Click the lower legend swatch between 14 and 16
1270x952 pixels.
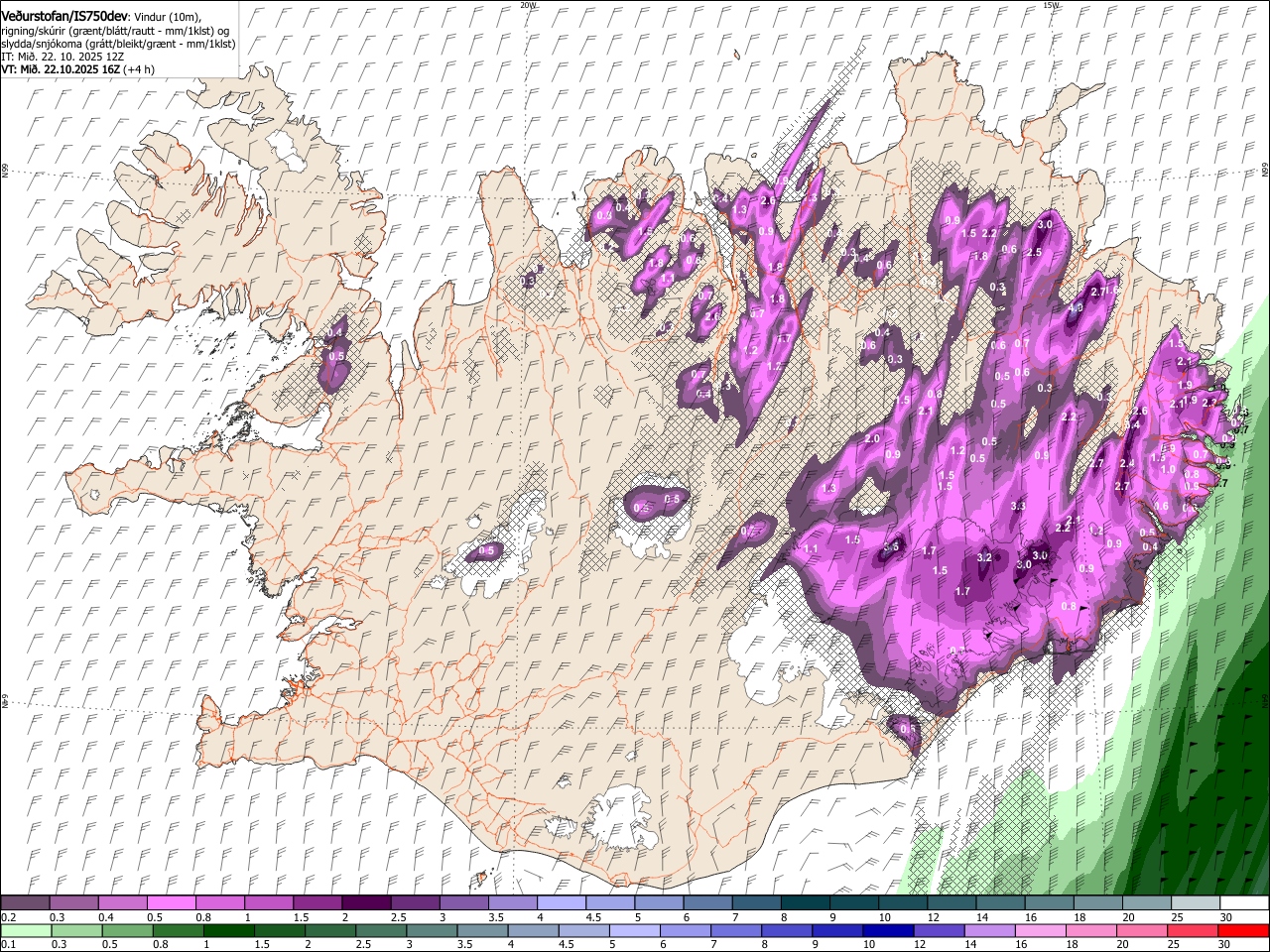[989, 931]
